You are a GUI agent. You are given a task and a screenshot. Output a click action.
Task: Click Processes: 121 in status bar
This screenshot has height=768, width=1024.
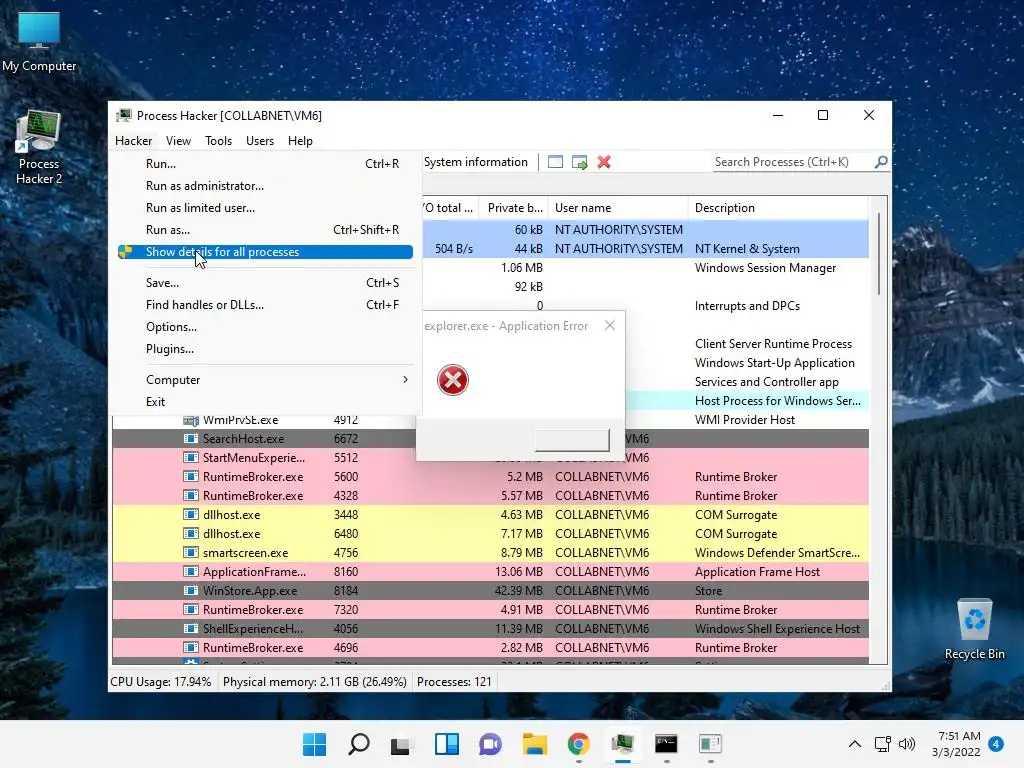[454, 682]
